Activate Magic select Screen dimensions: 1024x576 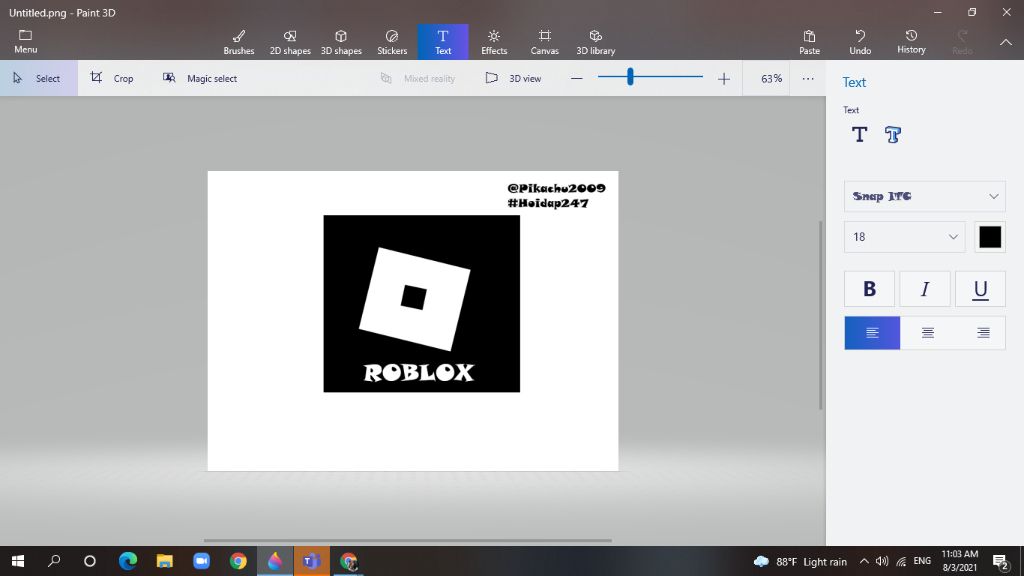pos(200,78)
